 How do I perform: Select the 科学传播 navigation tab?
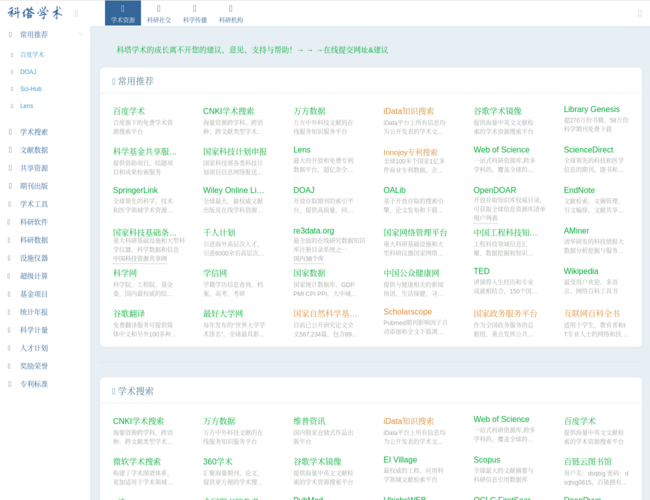pyautogui.click(x=195, y=13)
